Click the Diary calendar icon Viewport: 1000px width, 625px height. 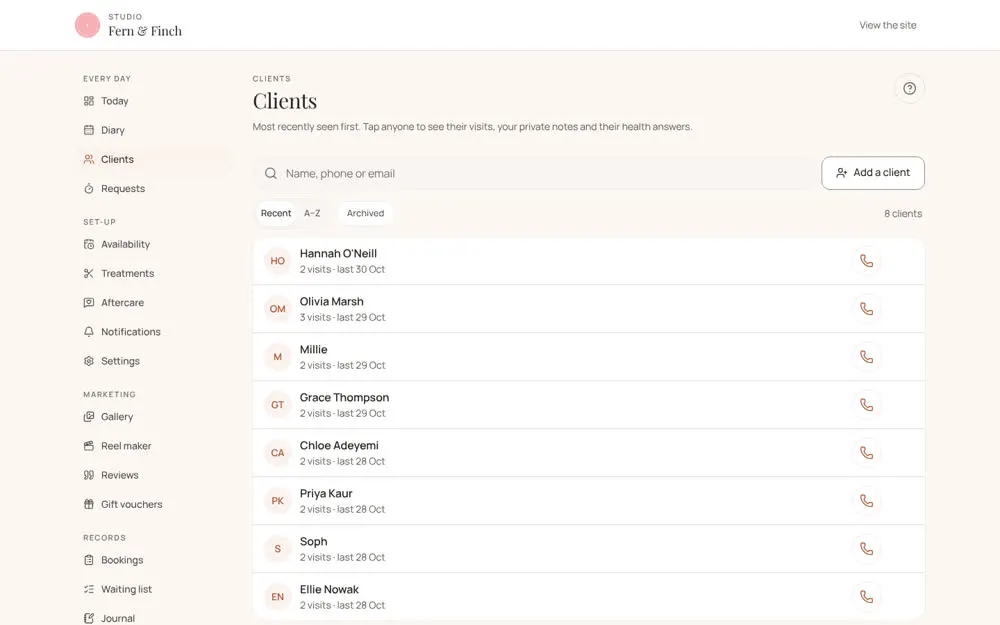point(89,130)
